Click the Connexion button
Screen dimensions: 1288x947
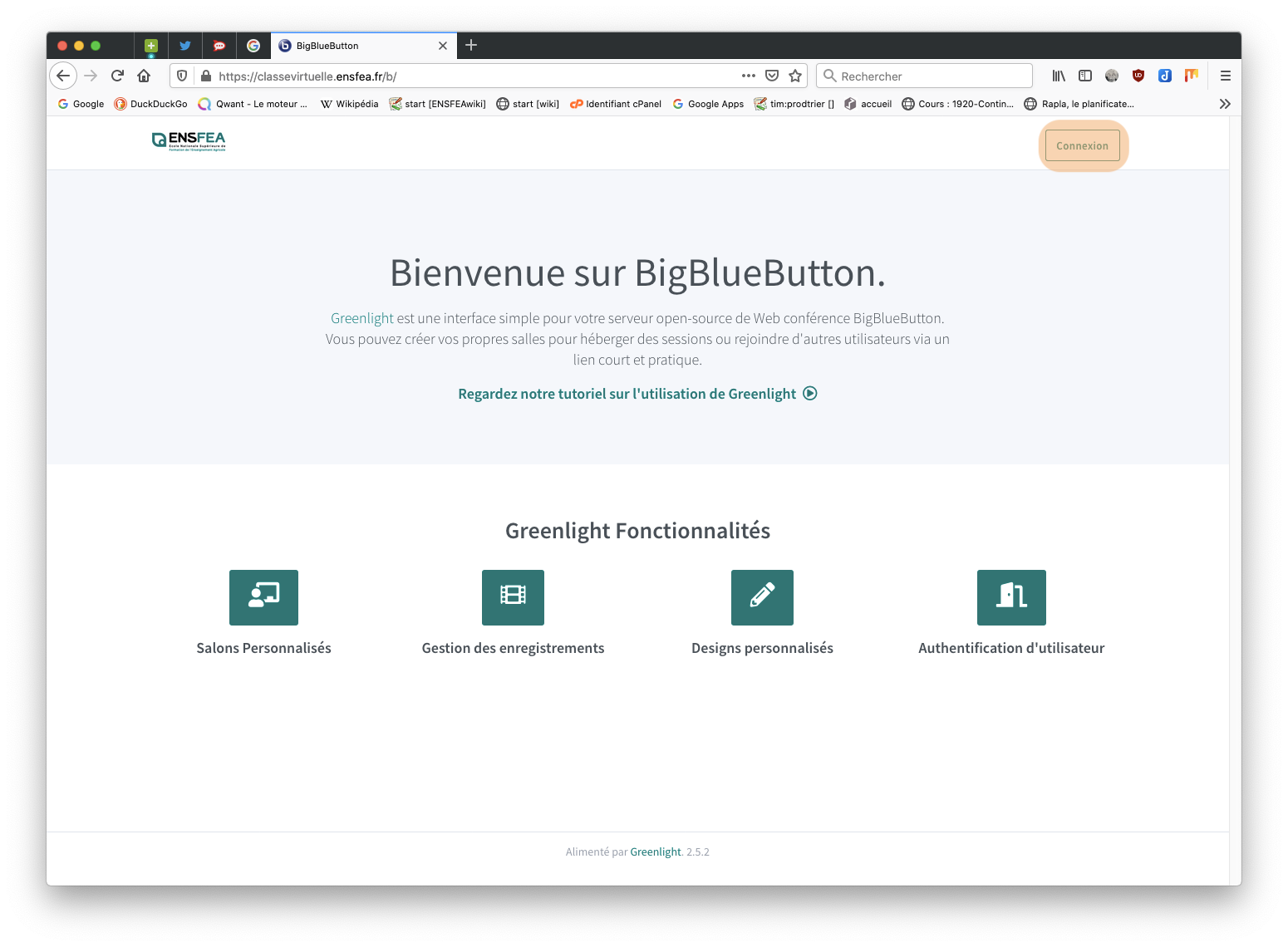point(1082,146)
